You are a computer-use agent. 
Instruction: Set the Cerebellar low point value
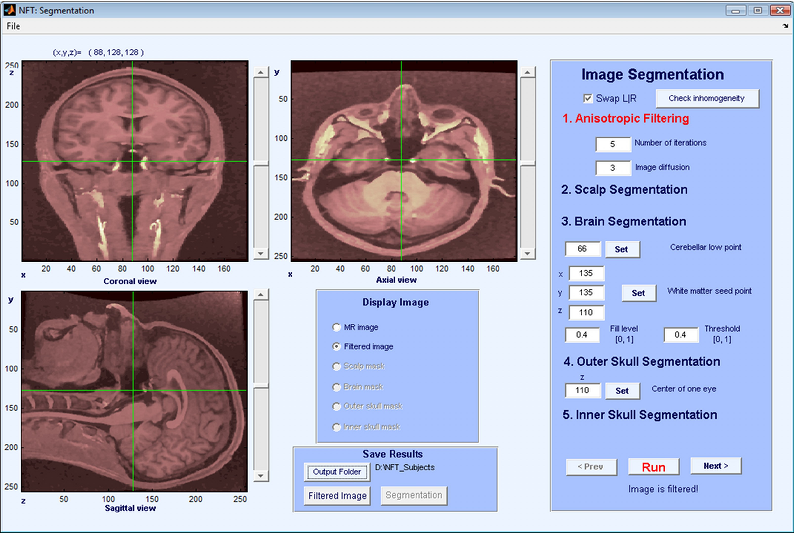click(x=621, y=249)
